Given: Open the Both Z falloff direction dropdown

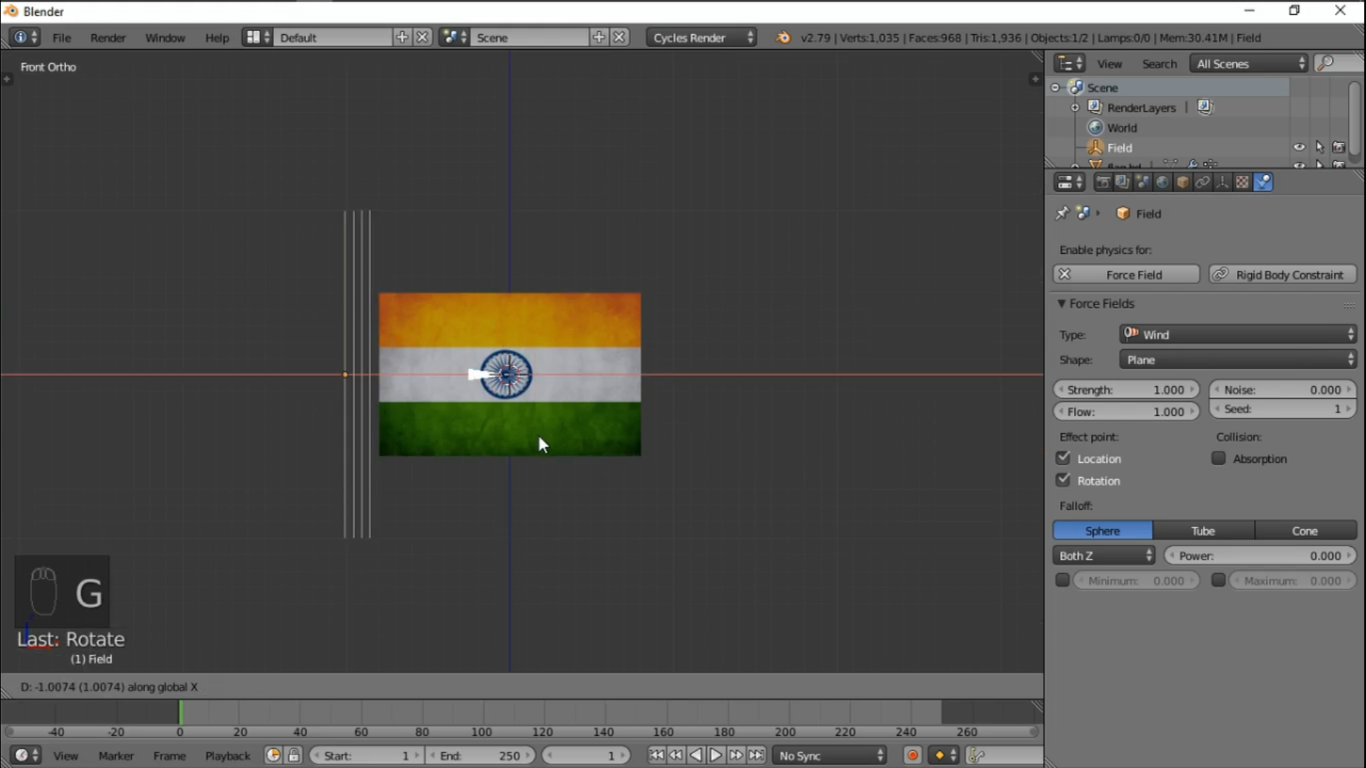Looking at the screenshot, I should (x=1105, y=555).
